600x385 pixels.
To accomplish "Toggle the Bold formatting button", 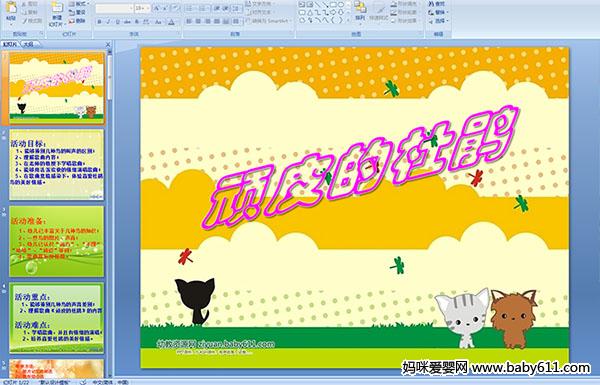I will coord(99,22).
